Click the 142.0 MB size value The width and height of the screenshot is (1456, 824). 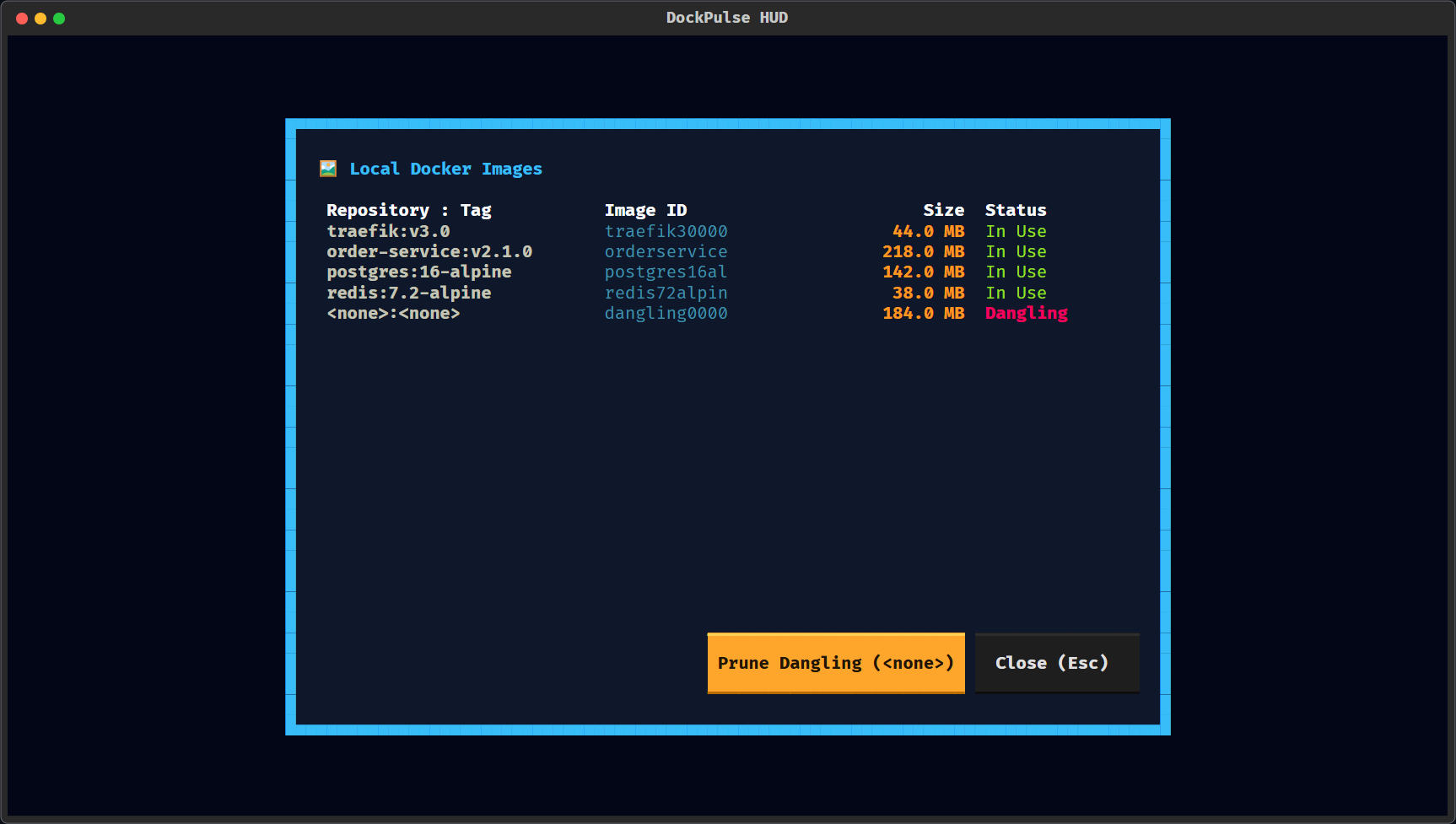coord(924,272)
